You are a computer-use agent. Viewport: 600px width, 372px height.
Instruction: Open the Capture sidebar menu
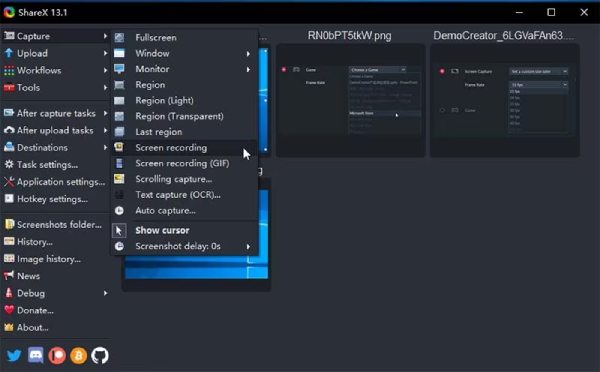[x=56, y=36]
